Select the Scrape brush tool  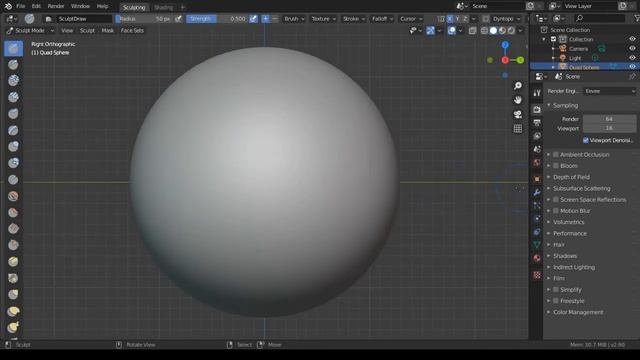coord(13,245)
